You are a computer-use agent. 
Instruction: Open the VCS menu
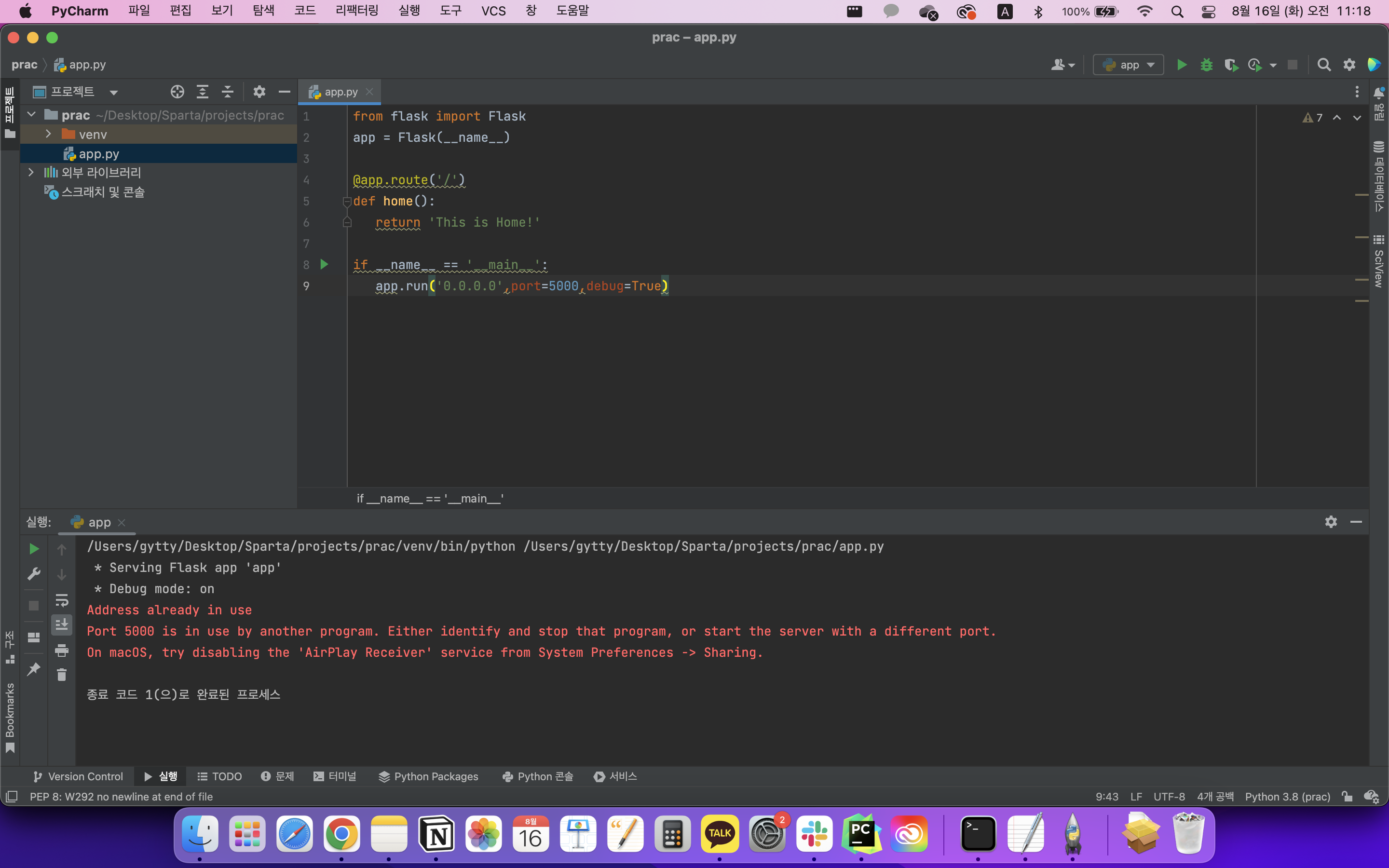point(493,11)
